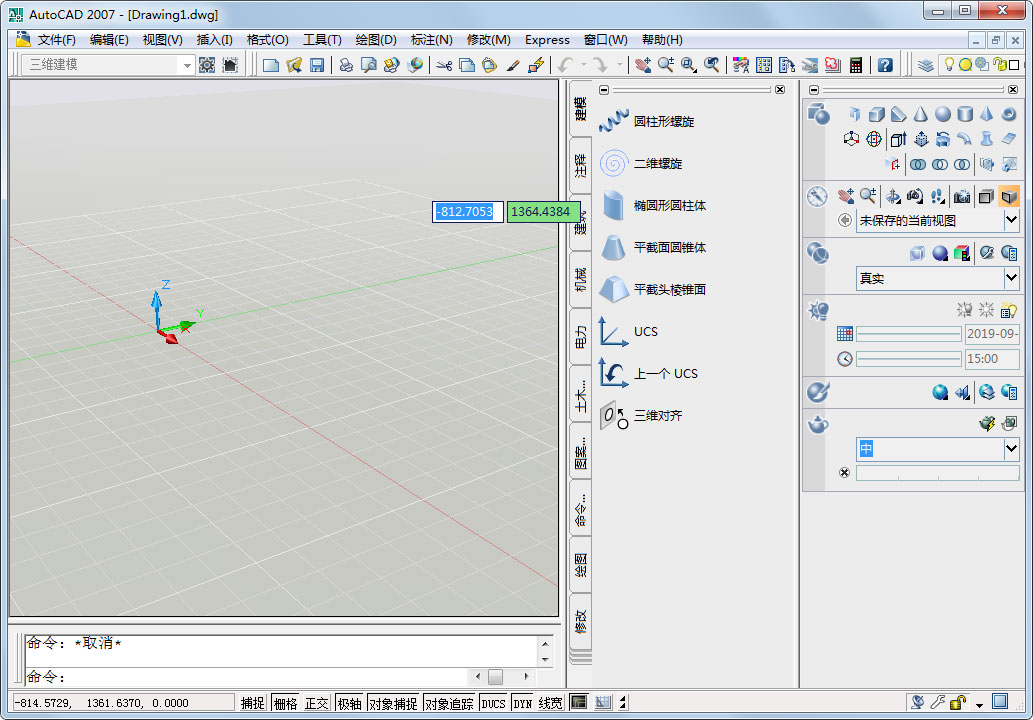
Task: Toggle 捕捉 snap mode in status bar
Action: [253, 703]
